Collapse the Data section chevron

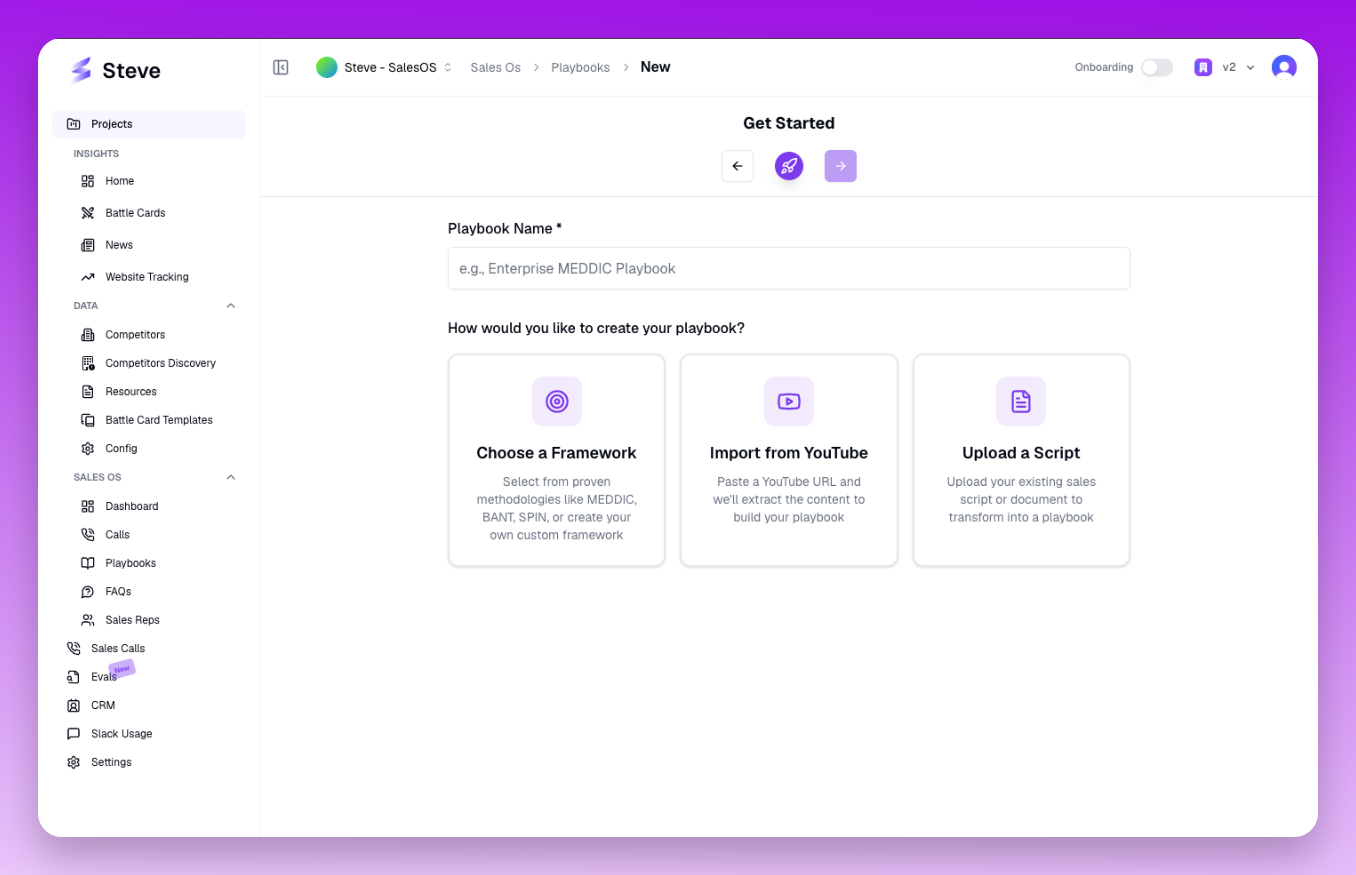tap(231, 306)
